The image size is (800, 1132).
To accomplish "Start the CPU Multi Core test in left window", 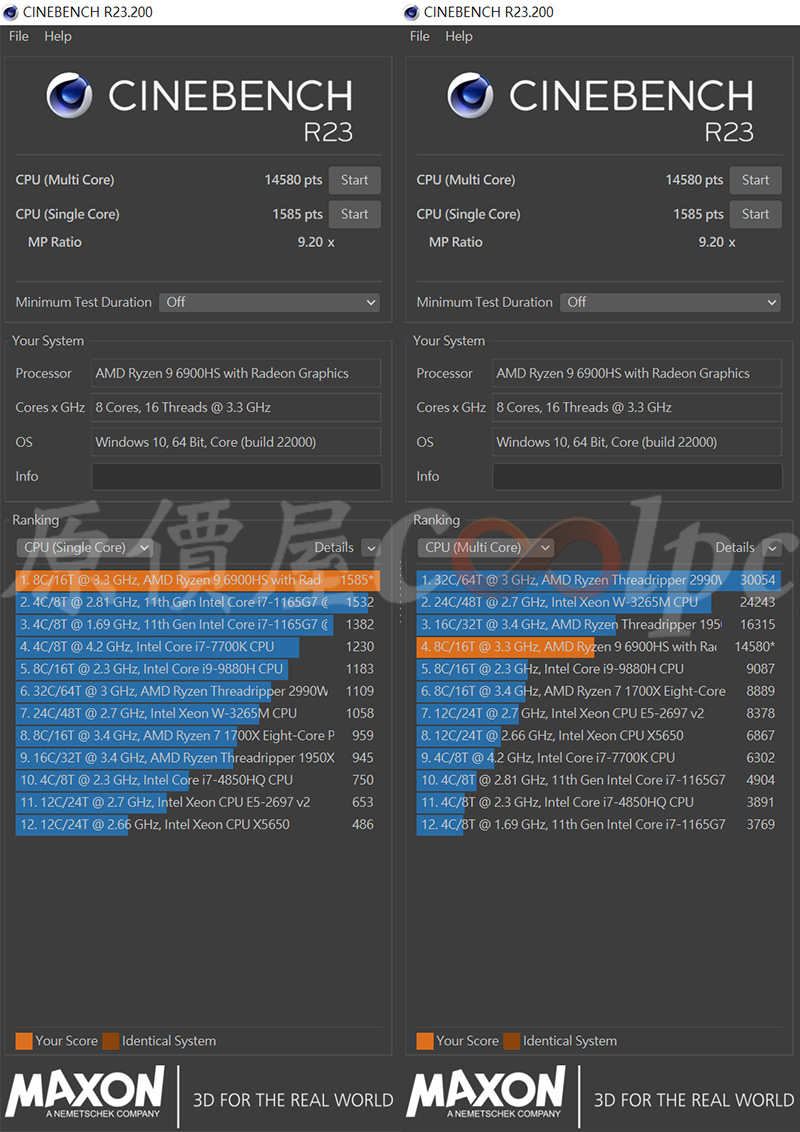I will click(x=354, y=180).
